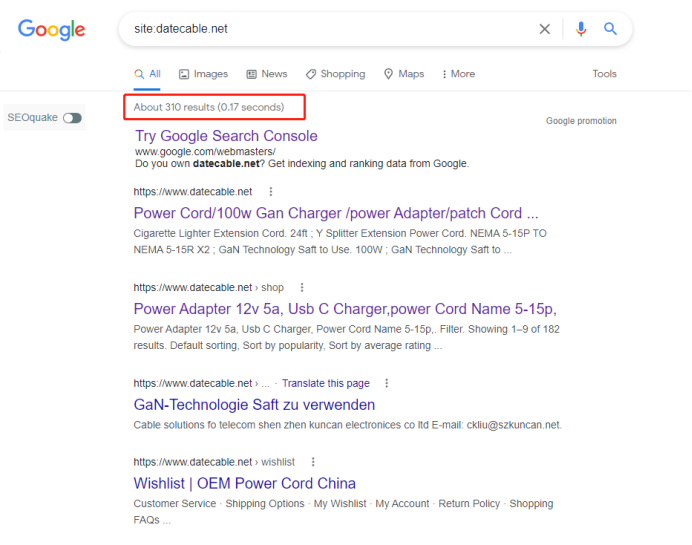Click the https://www.datecable.net › shop breadcrumb
Screen dimensions: 692x545
[208, 287]
